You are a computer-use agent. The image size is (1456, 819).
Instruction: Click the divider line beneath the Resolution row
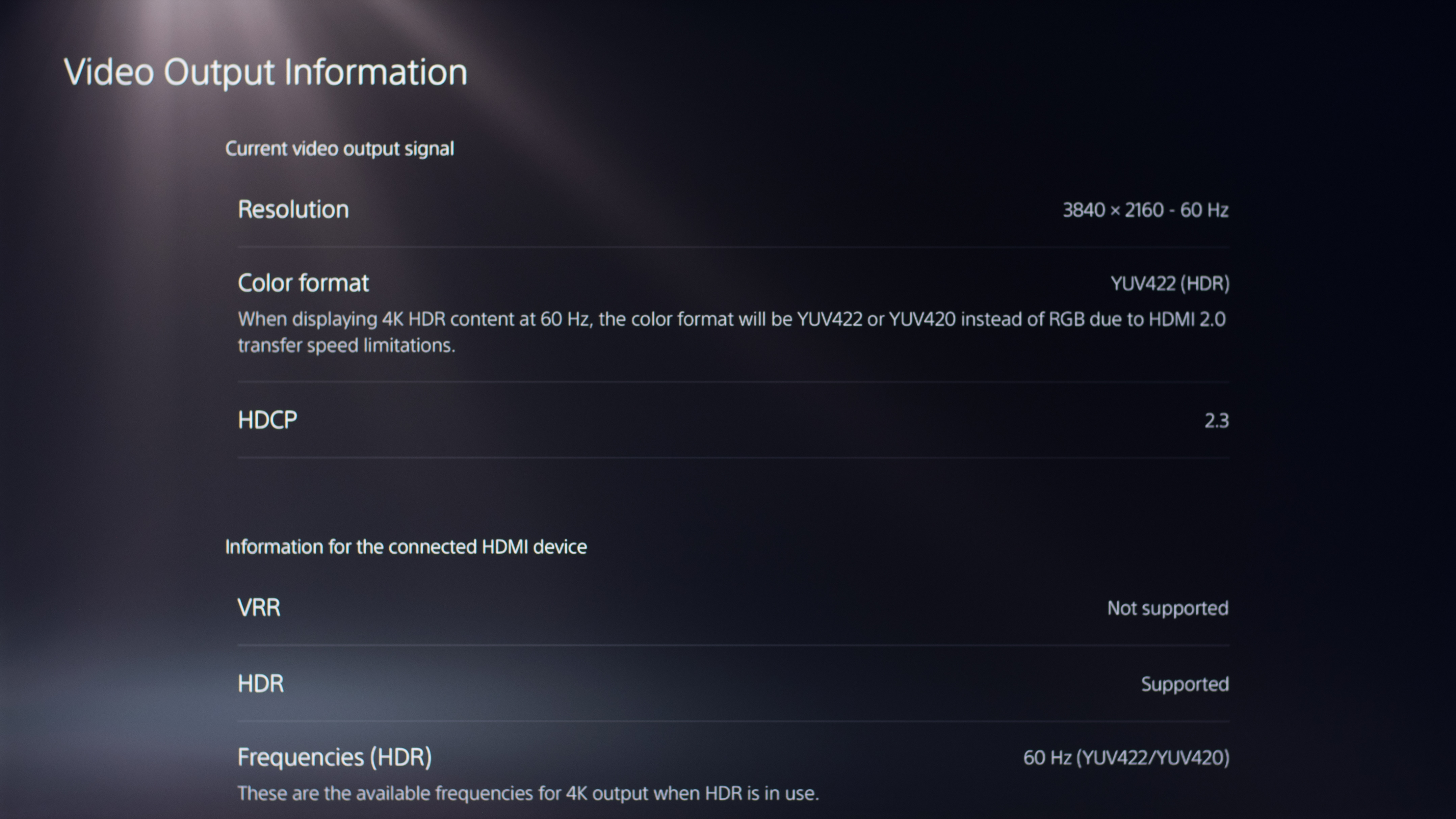(x=733, y=247)
